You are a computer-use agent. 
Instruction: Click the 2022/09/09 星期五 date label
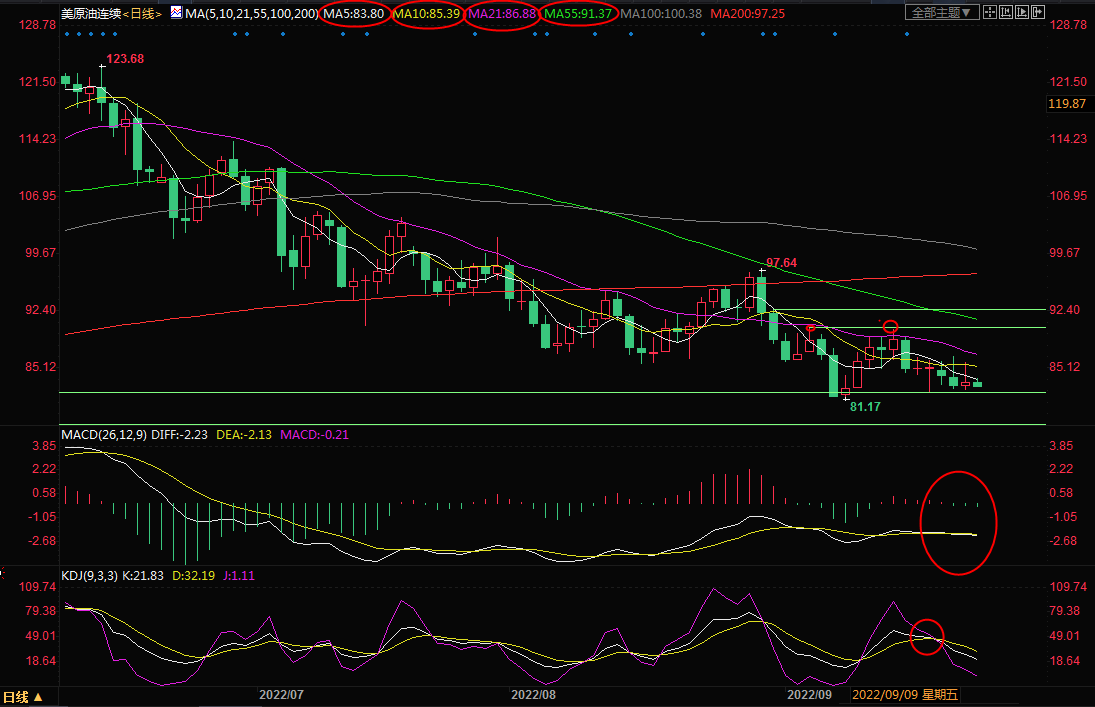click(903, 694)
